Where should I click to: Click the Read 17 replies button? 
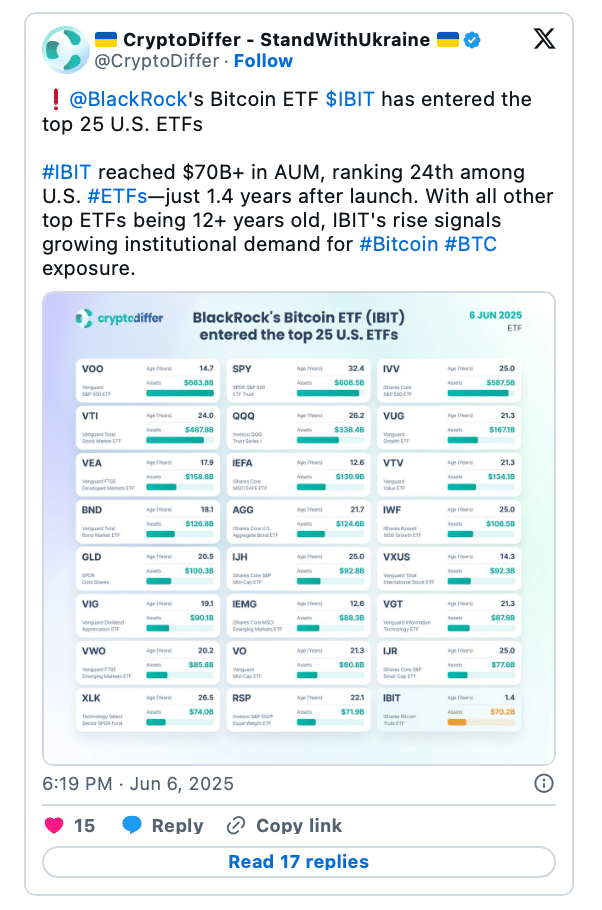click(298, 862)
